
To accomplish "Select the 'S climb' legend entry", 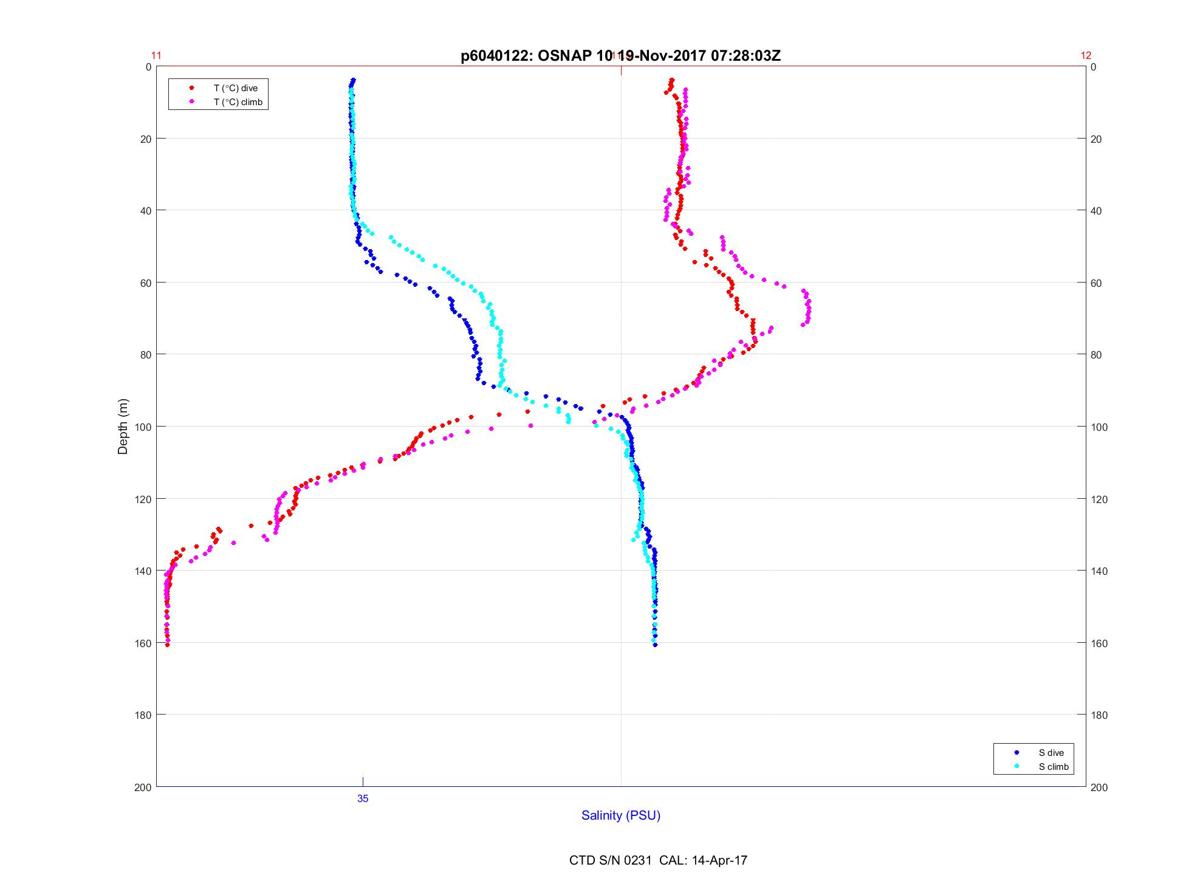I will click(x=1053, y=766).
